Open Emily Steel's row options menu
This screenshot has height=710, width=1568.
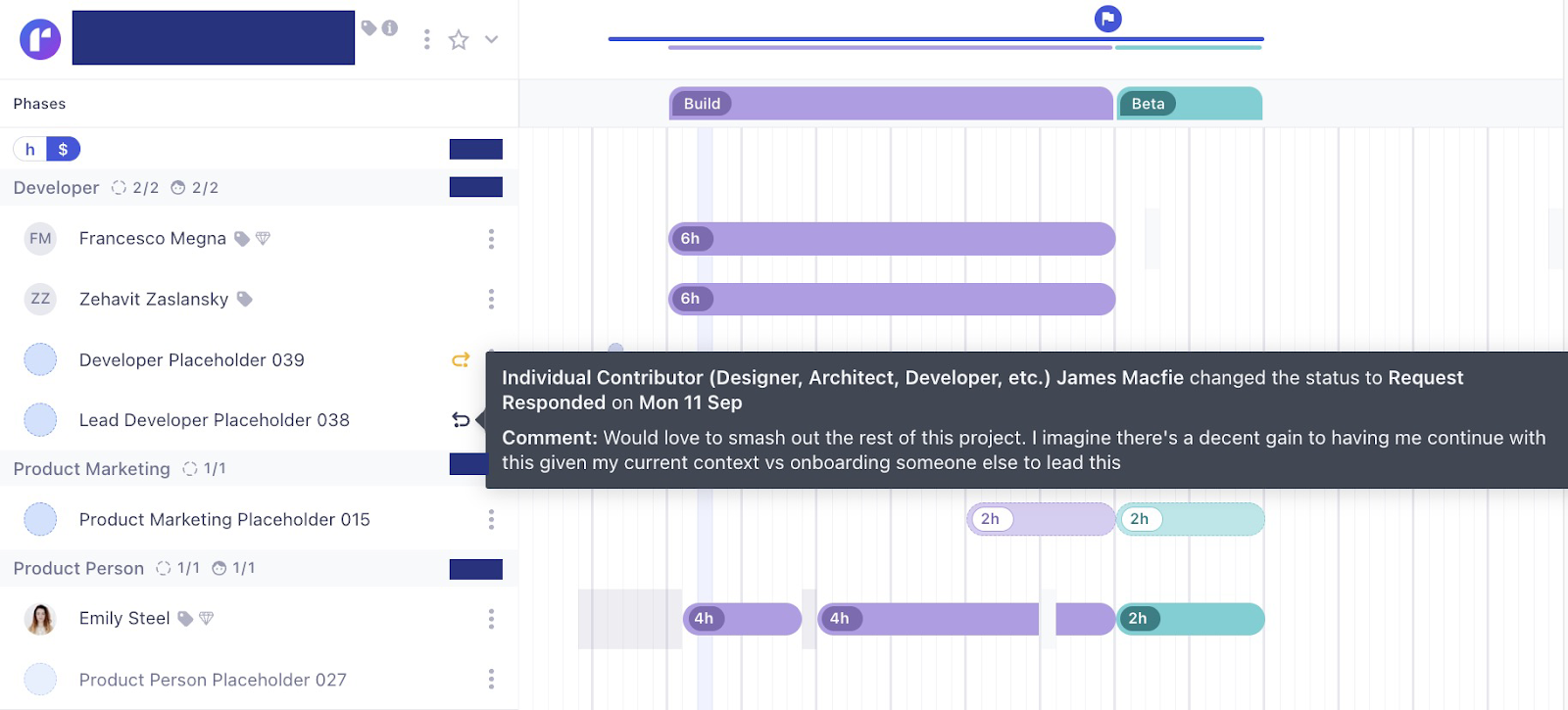tap(491, 618)
